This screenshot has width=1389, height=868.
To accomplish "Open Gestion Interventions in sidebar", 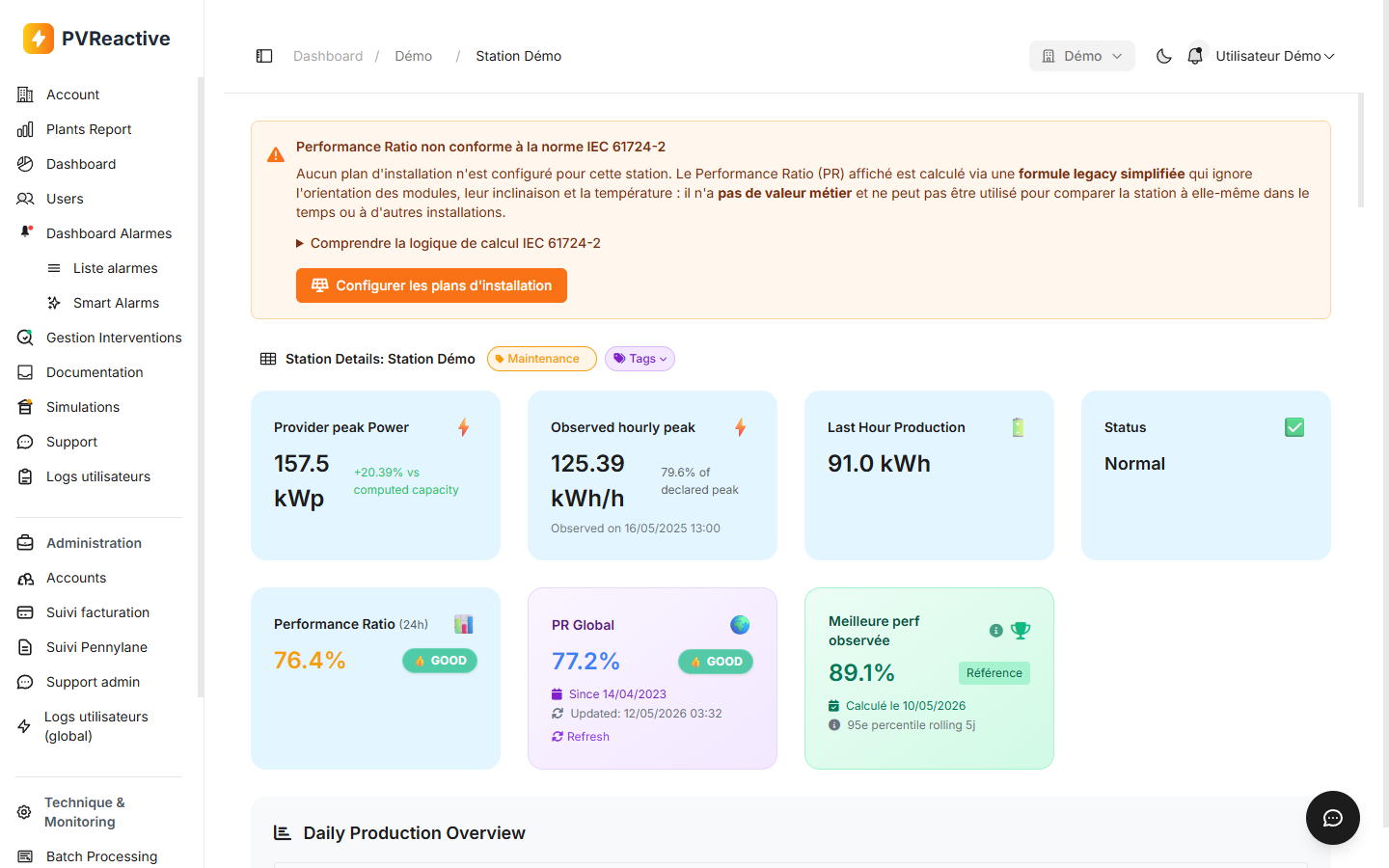I will pos(114,338).
